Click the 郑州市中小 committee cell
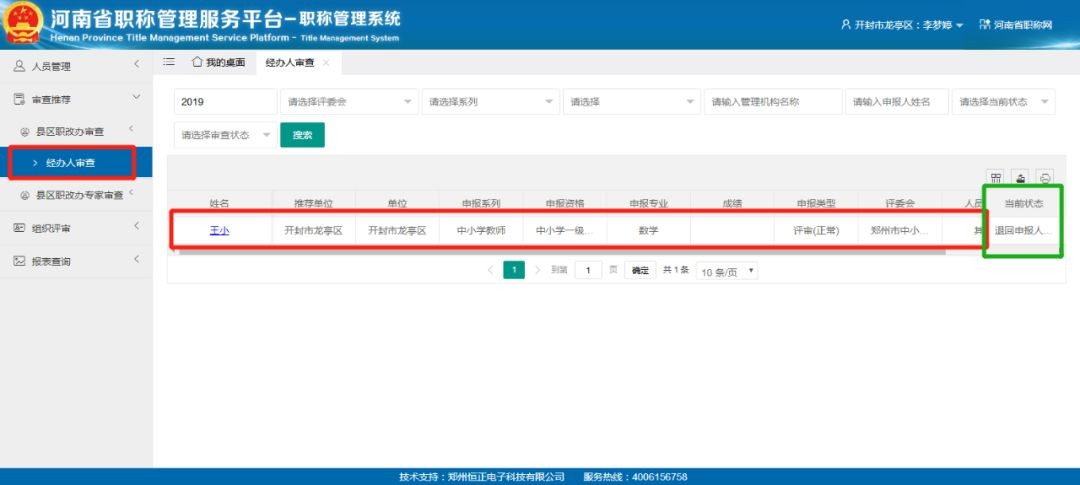Screen dimensions: 1080x485 (x=900, y=231)
